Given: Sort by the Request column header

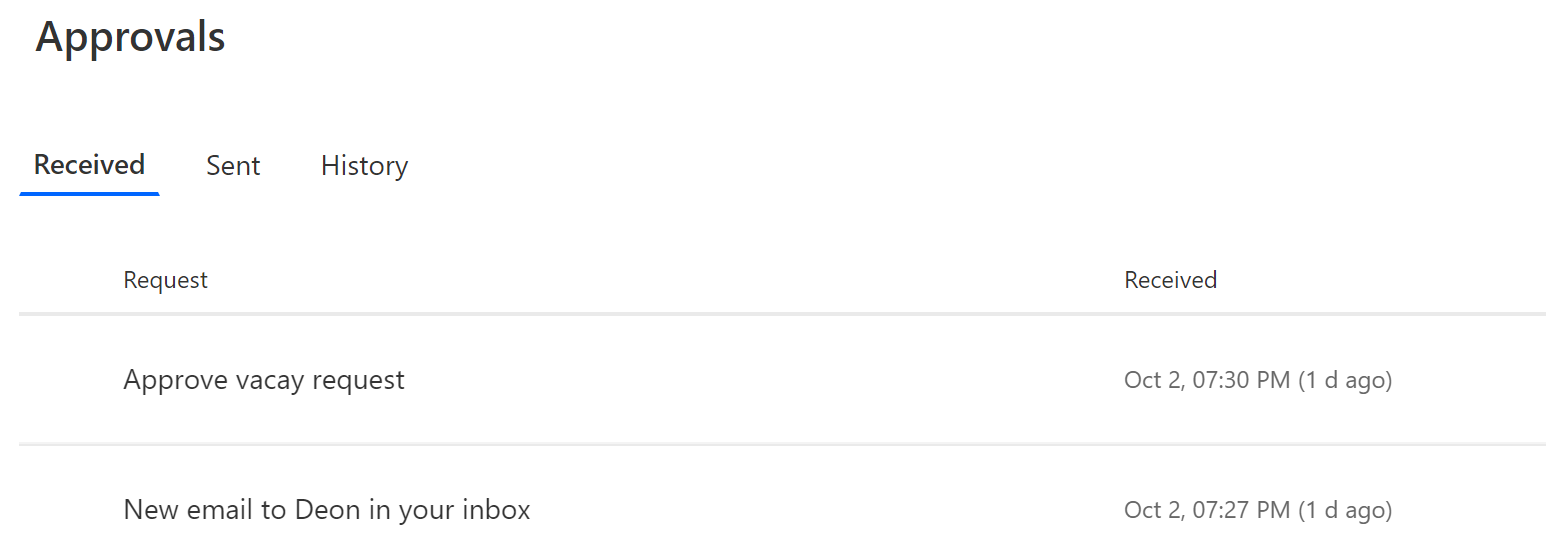Looking at the screenshot, I should pyautogui.click(x=165, y=280).
